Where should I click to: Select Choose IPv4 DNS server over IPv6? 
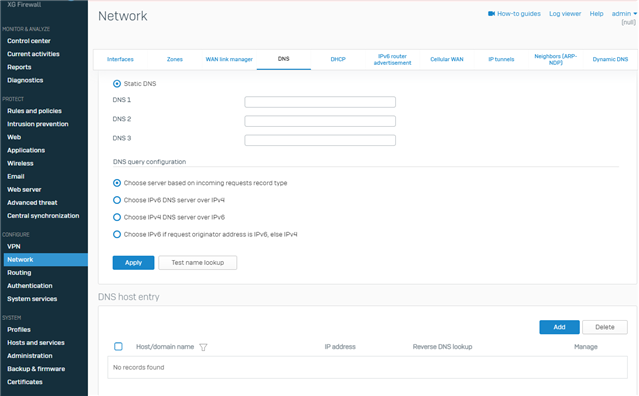117,217
